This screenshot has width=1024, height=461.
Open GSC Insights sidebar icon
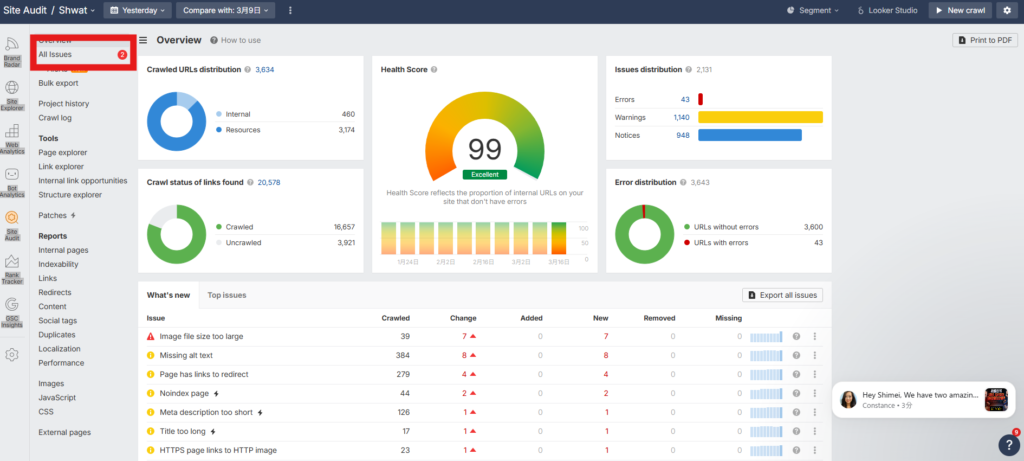(13, 311)
